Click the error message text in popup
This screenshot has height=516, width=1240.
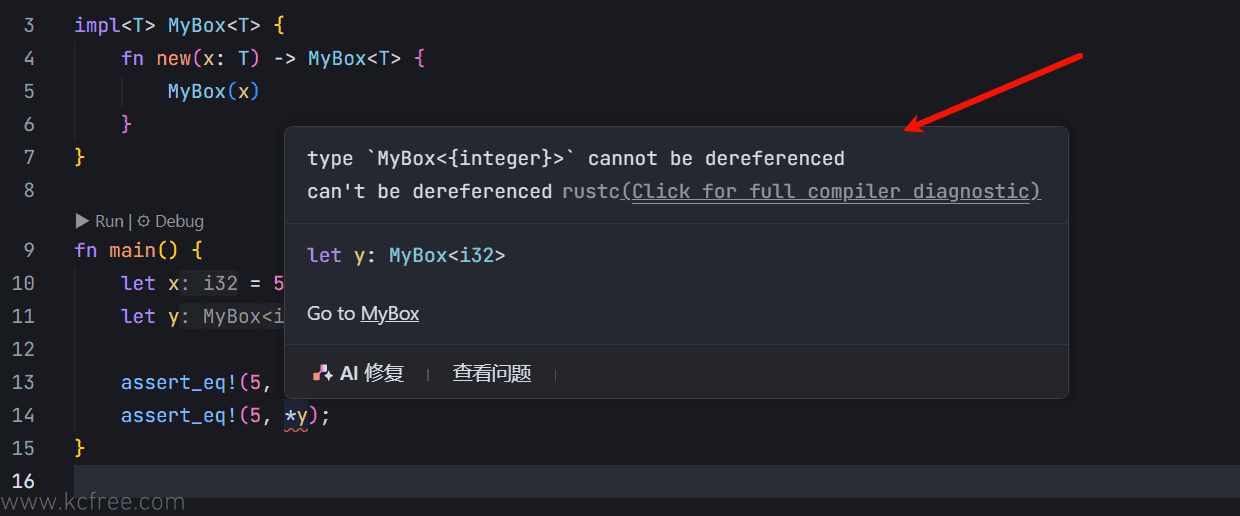pyautogui.click(x=576, y=159)
